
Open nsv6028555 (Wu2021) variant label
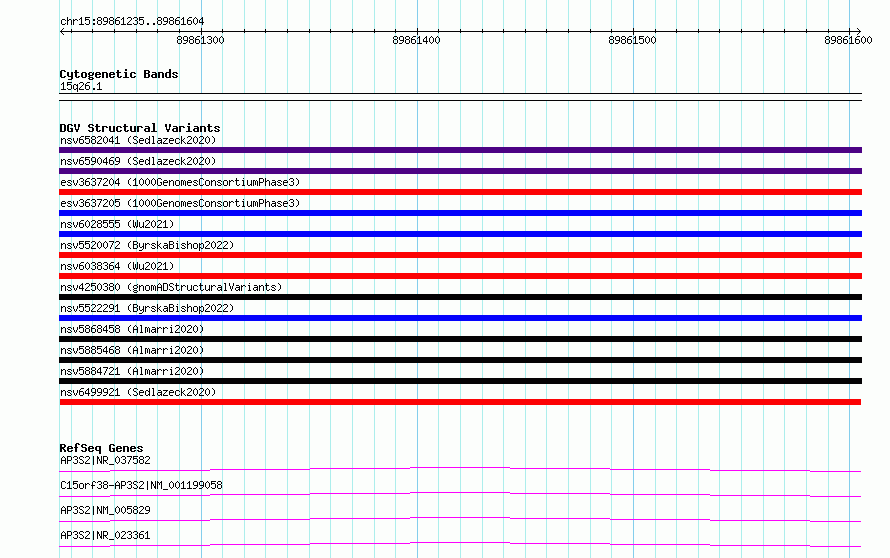click(x=117, y=224)
